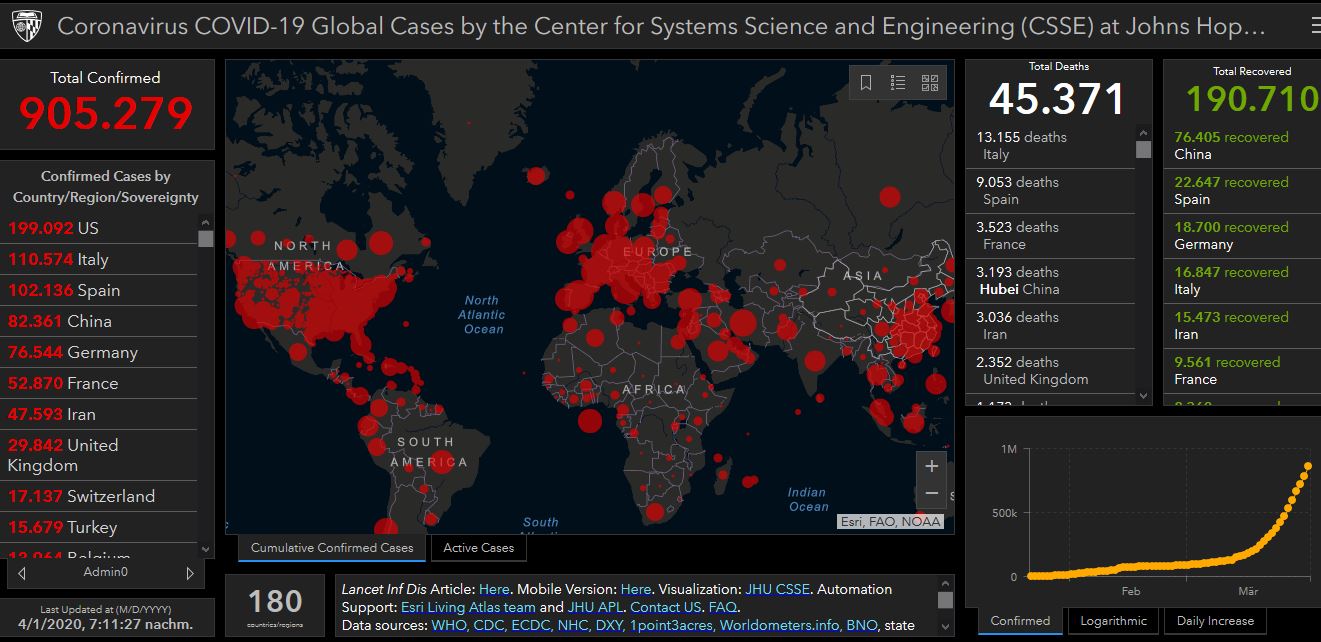The height and width of the screenshot is (642, 1321).
Task: Switch chart to Logarithmic view
Action: [x=1114, y=621]
